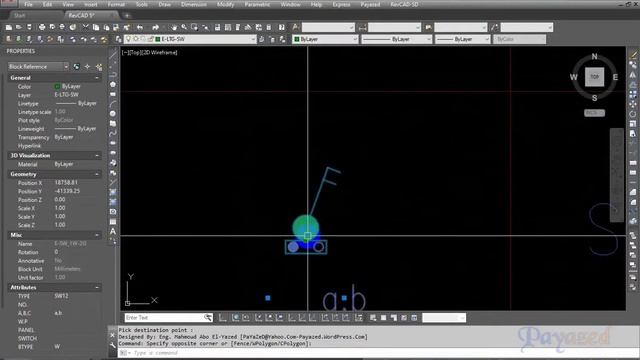Open the lineweight ByLayer dropdown

coord(487,39)
